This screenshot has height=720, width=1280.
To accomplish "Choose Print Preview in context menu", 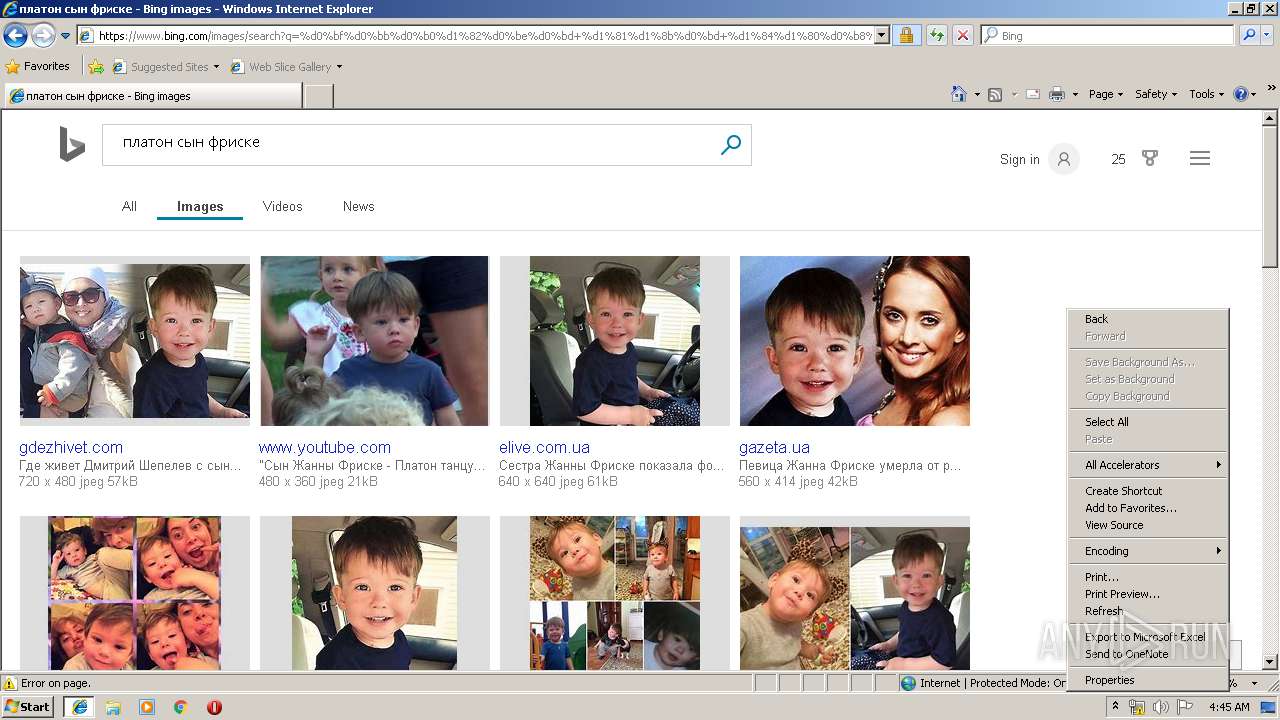I will tap(1148, 594).
